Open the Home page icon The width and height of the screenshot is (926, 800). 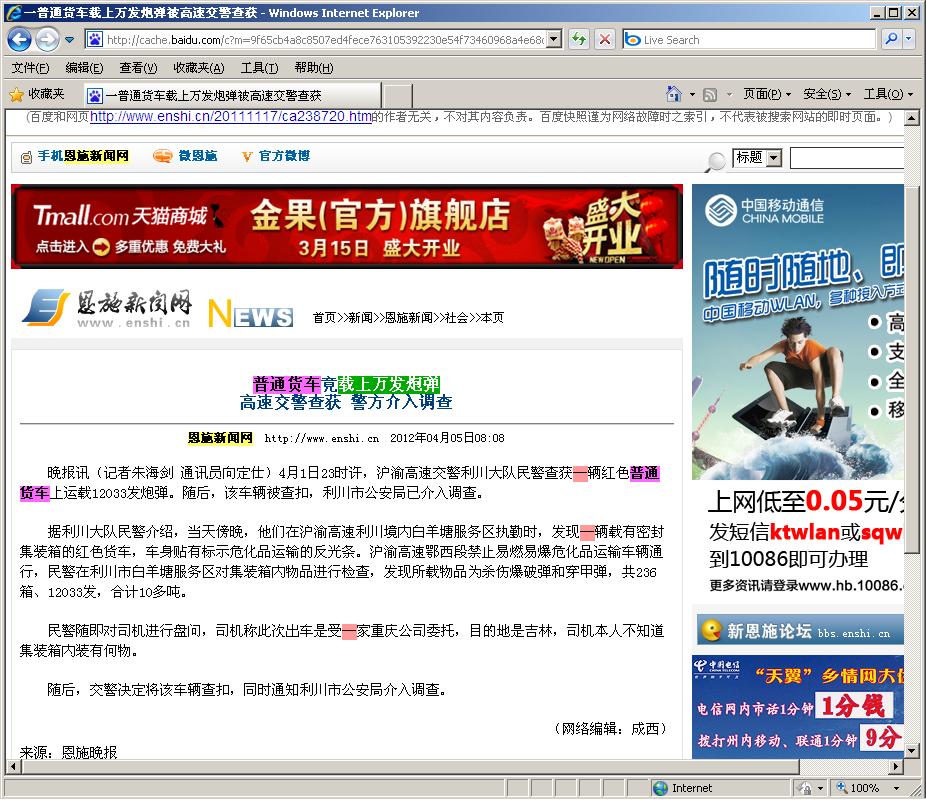pos(672,94)
